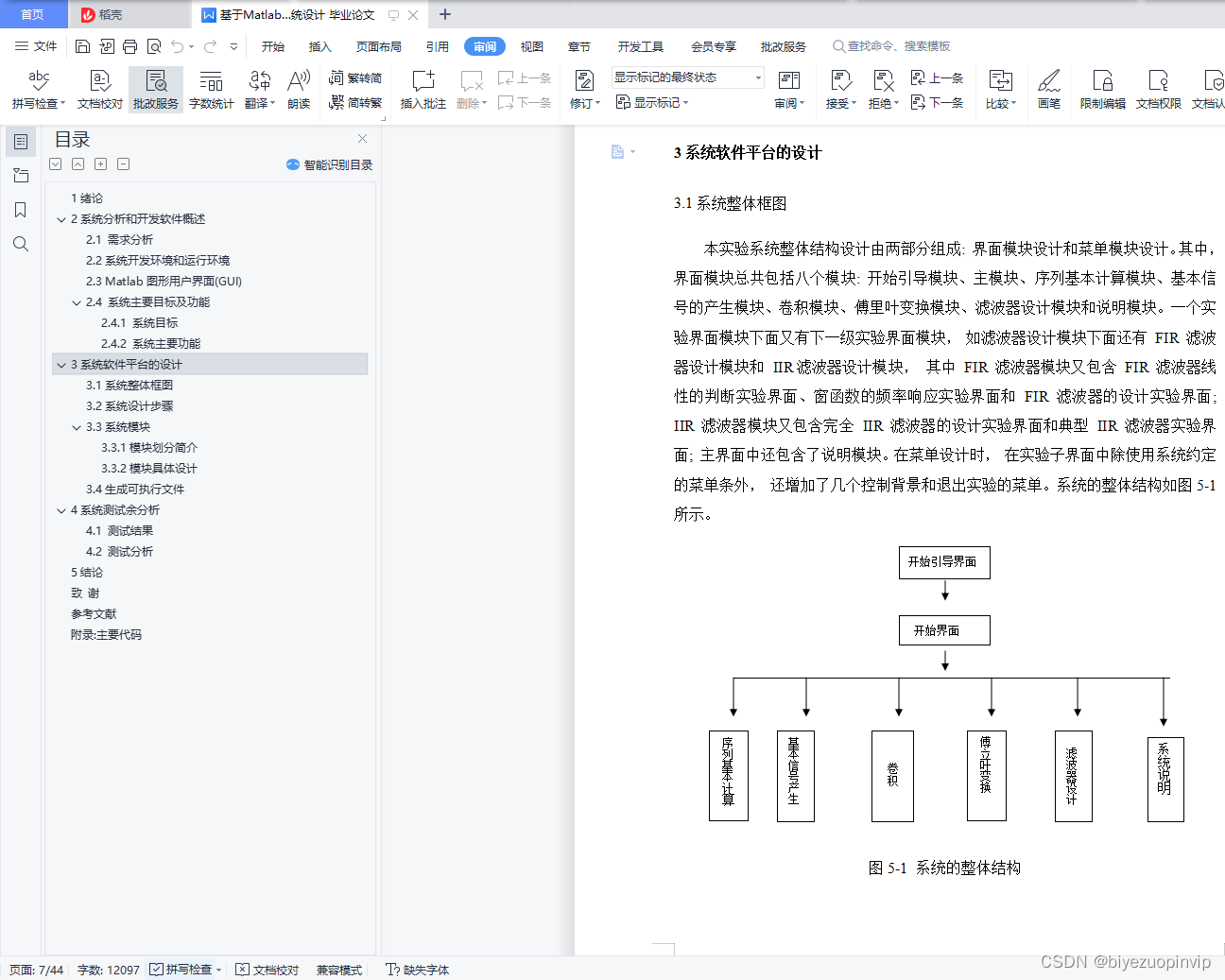Click the 批改服务 ribbon button
This screenshot has height=980, width=1225.
click(x=156, y=90)
